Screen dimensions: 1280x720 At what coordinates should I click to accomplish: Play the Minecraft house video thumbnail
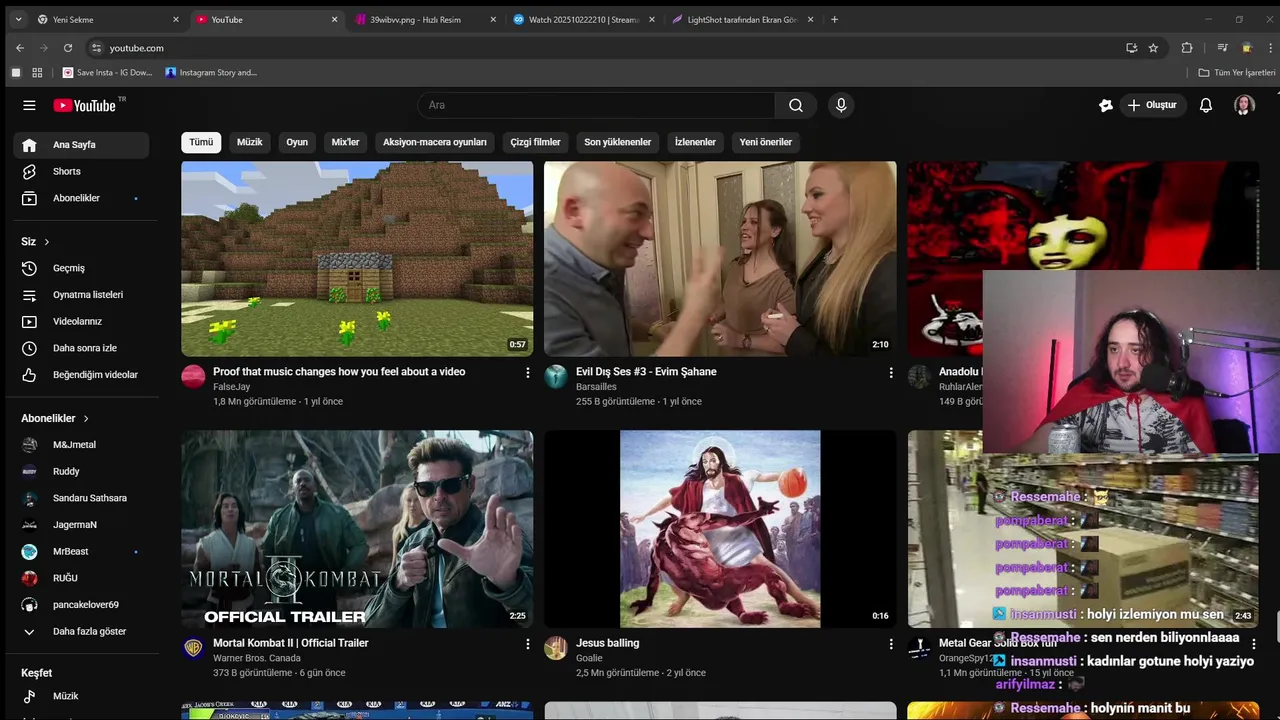(357, 259)
